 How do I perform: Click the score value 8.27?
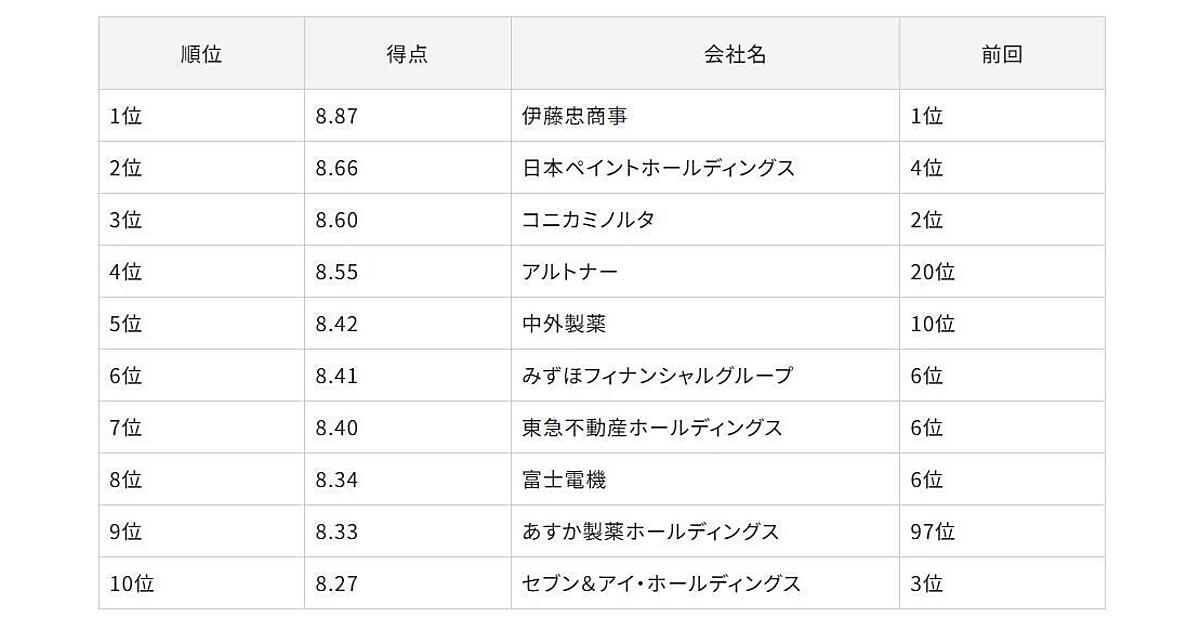[336, 584]
